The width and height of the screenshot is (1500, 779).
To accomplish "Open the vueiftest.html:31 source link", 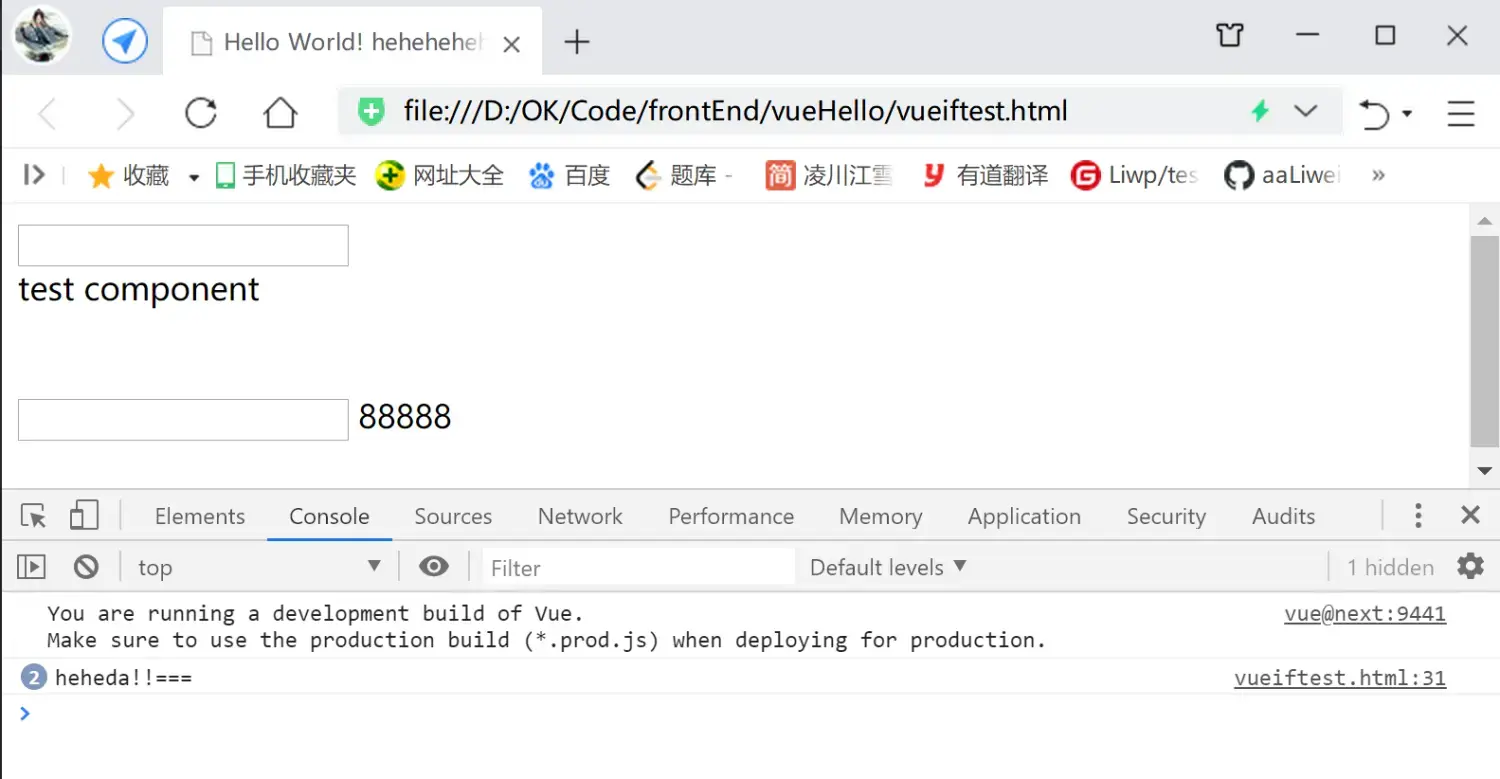I will pyautogui.click(x=1340, y=678).
